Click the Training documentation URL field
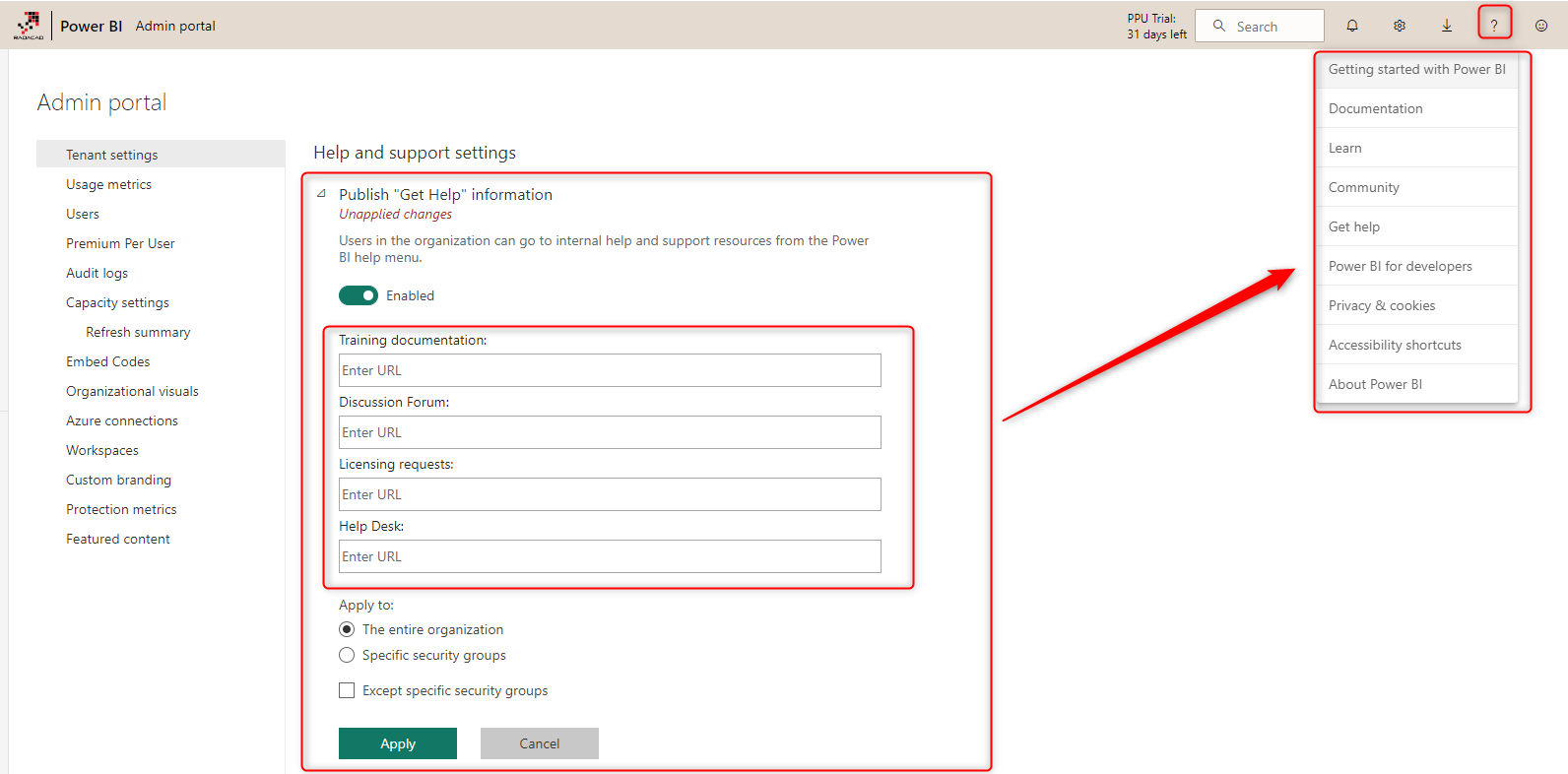Viewport: 1568px width, 774px height. tap(610, 370)
